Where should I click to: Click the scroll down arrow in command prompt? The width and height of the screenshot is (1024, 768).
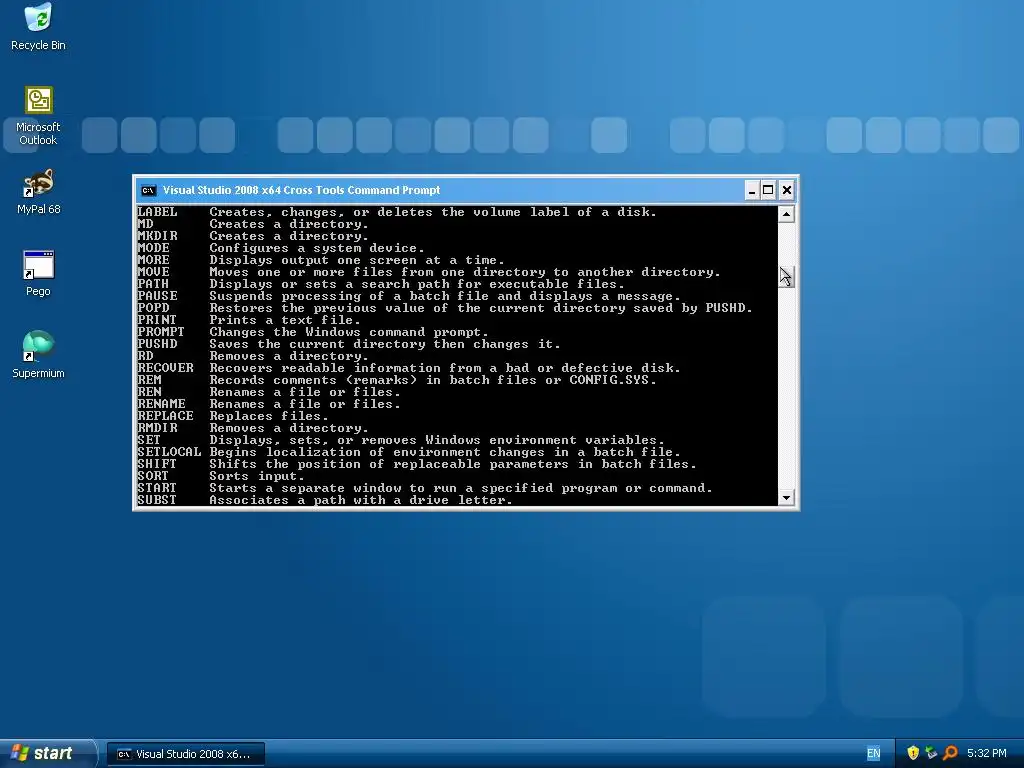tap(786, 498)
